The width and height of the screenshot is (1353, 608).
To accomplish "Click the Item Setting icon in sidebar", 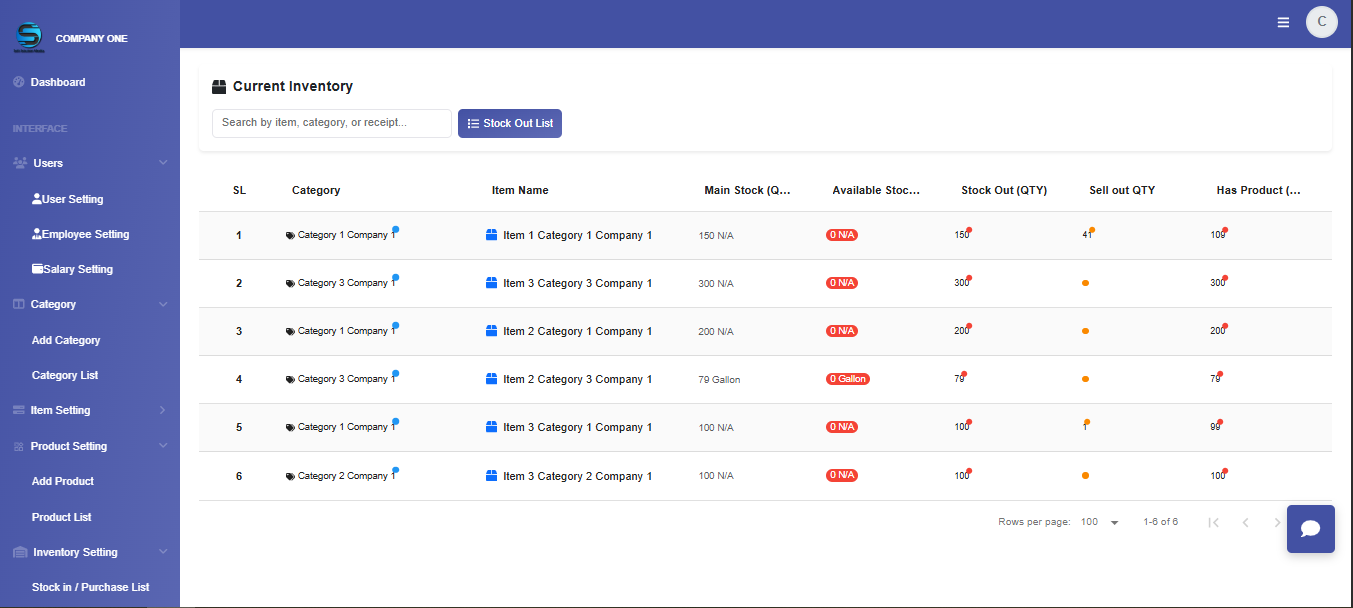I will coord(18,410).
